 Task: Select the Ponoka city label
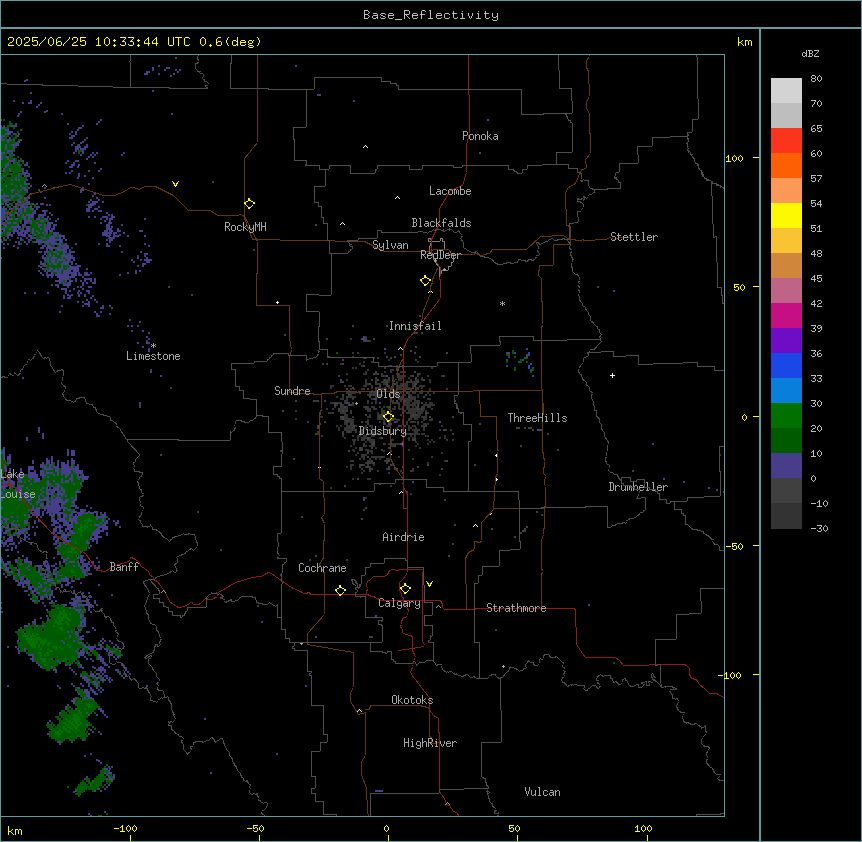pos(480,136)
